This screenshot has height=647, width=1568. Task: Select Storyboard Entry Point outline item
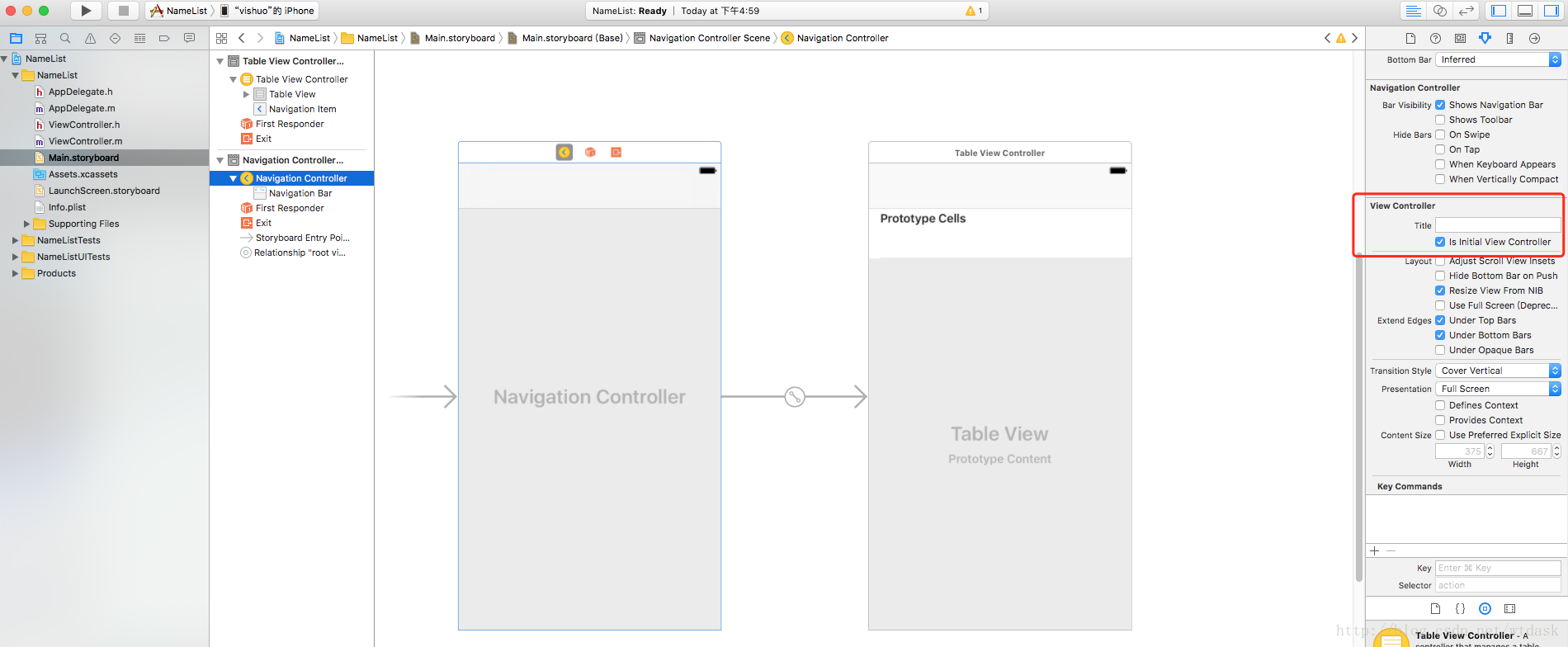[295, 238]
